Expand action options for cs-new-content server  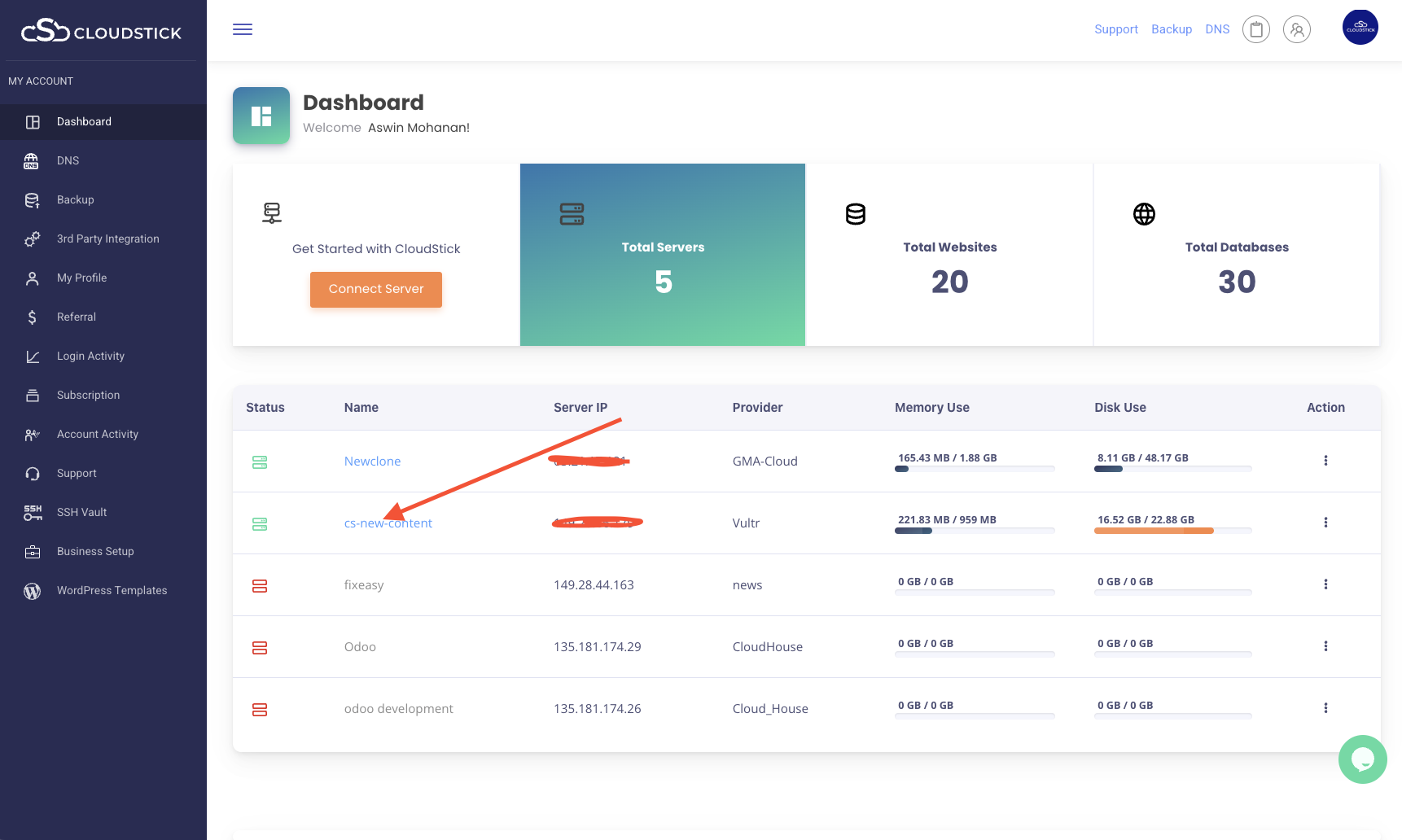tap(1325, 523)
